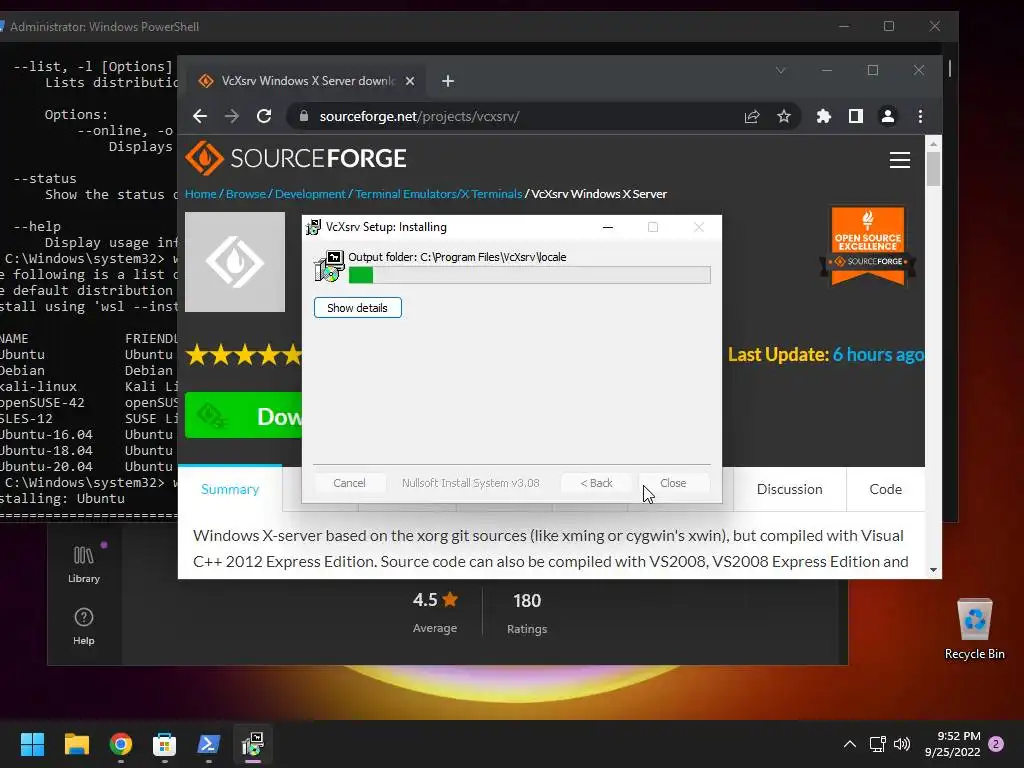Go back in Chrome browser
The width and height of the screenshot is (1024, 768).
tap(200, 116)
